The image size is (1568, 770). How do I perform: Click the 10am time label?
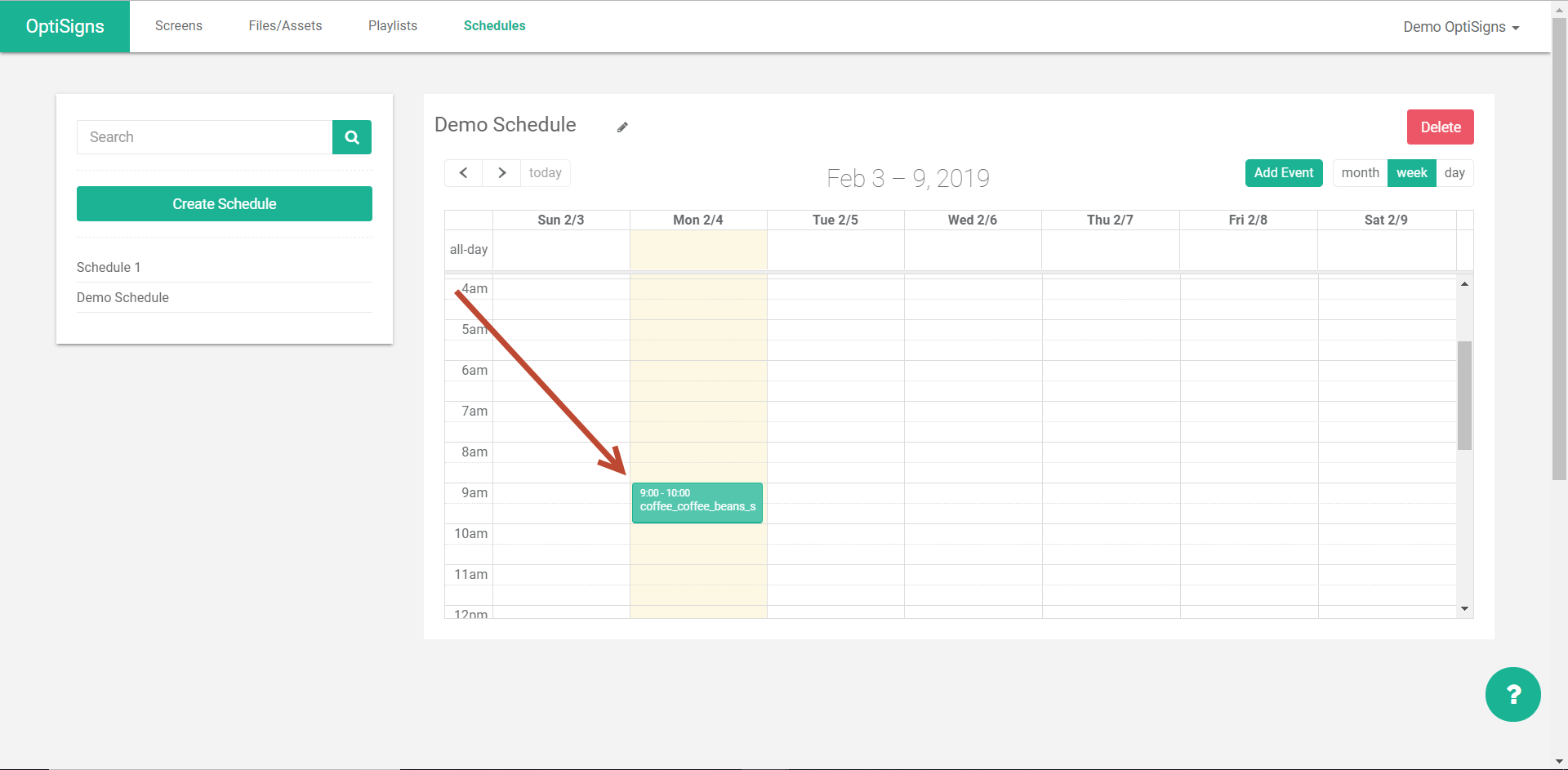(471, 534)
